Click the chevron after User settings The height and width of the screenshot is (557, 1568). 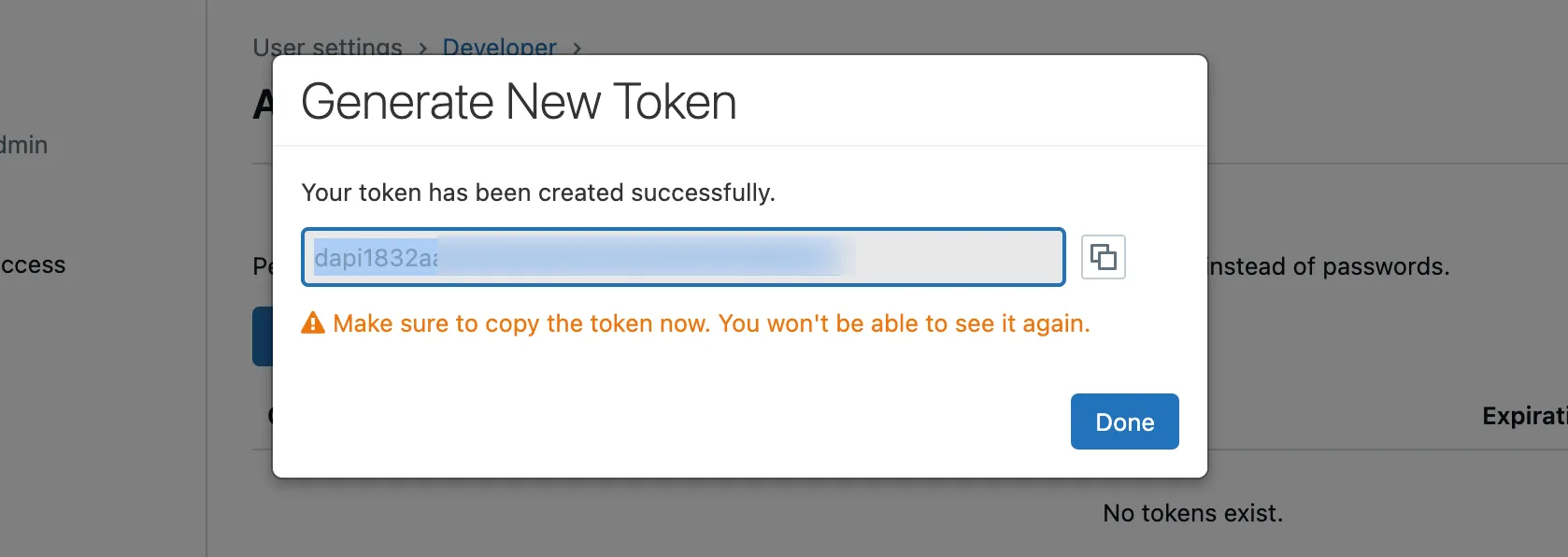coord(422,48)
